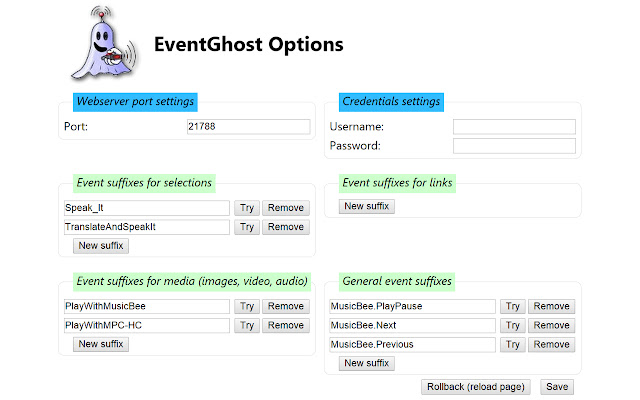Viewport: 640px width, 400px height.
Task: Remove the Speak_It suffix
Action: pos(286,208)
